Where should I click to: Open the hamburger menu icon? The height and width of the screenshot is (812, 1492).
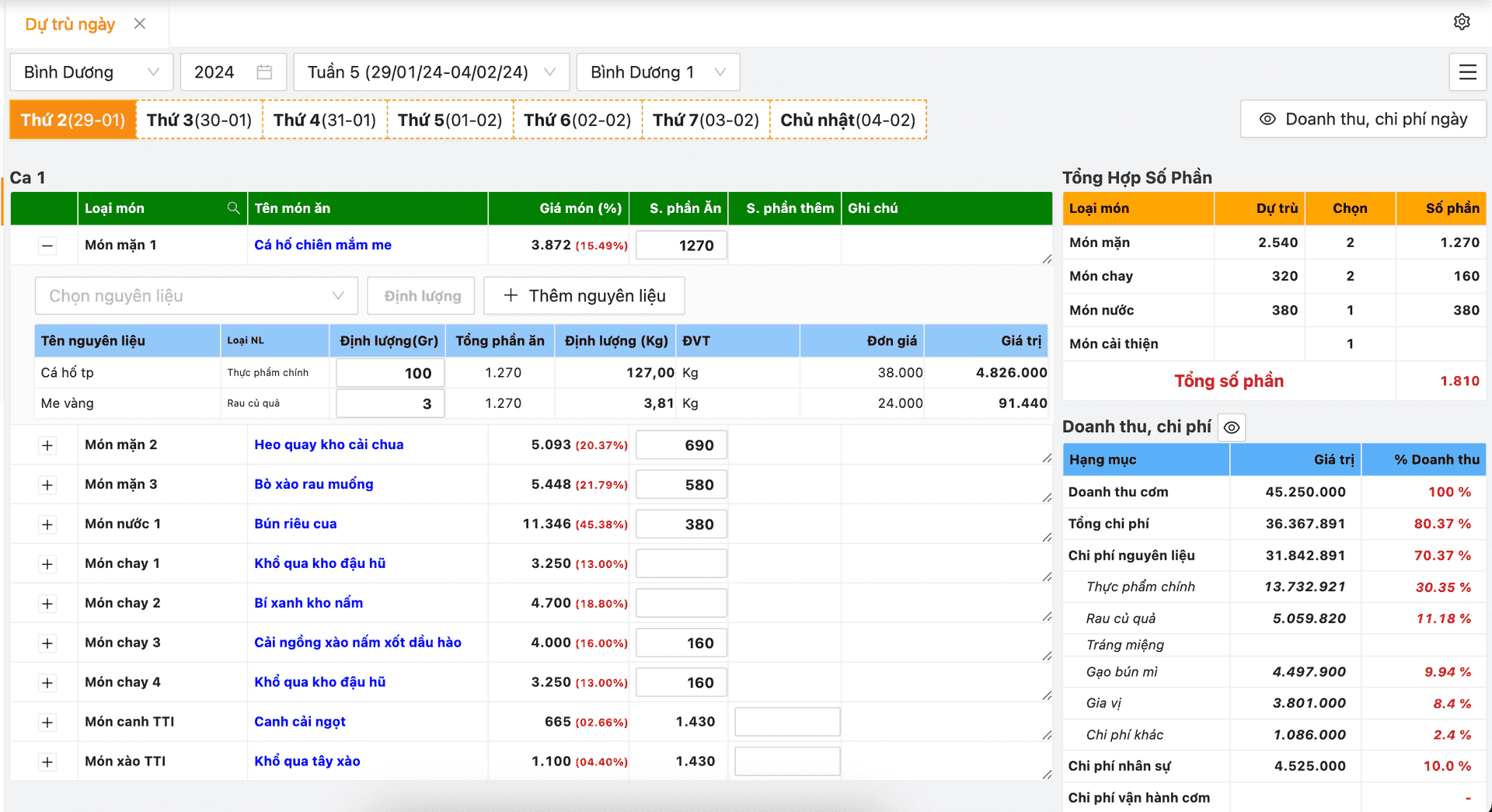pos(1467,72)
